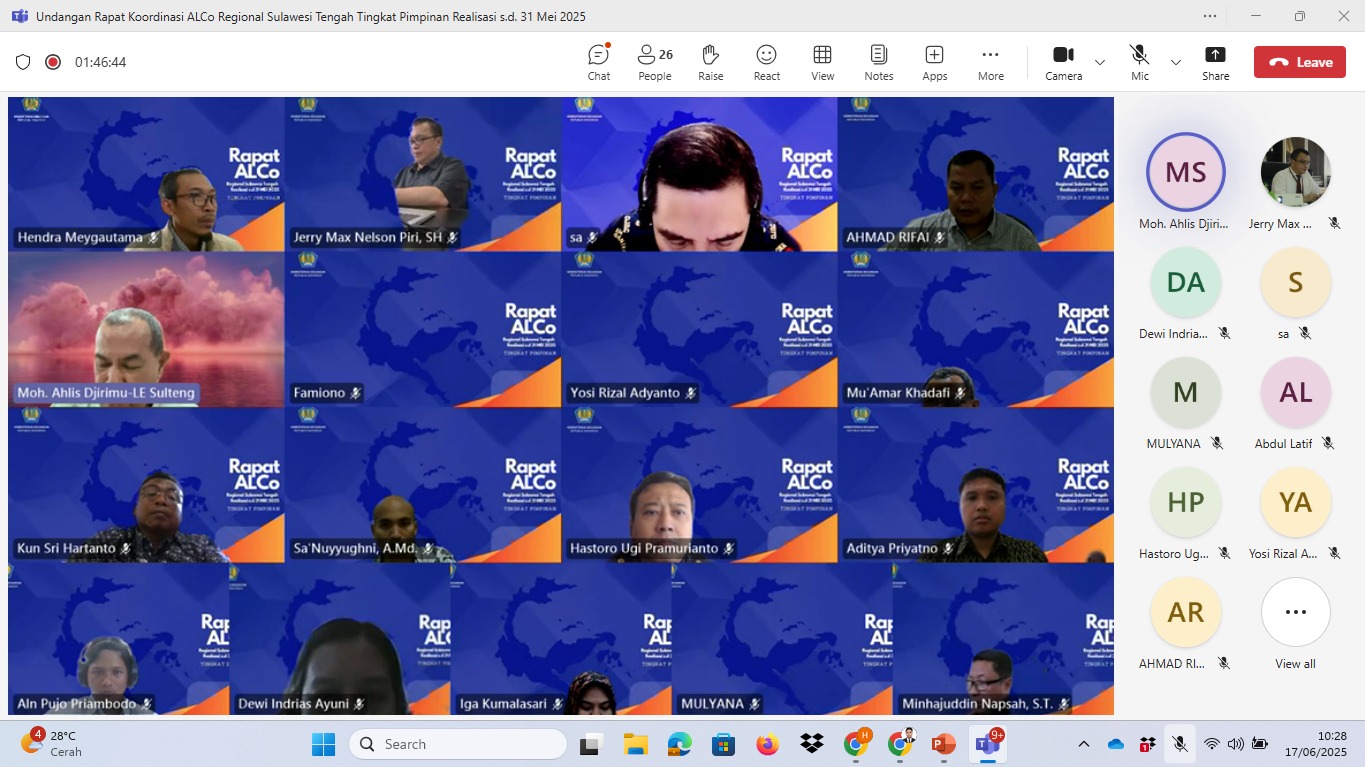Raise your hand in the meeting
Viewport: 1365px width, 767px height.
click(710, 62)
